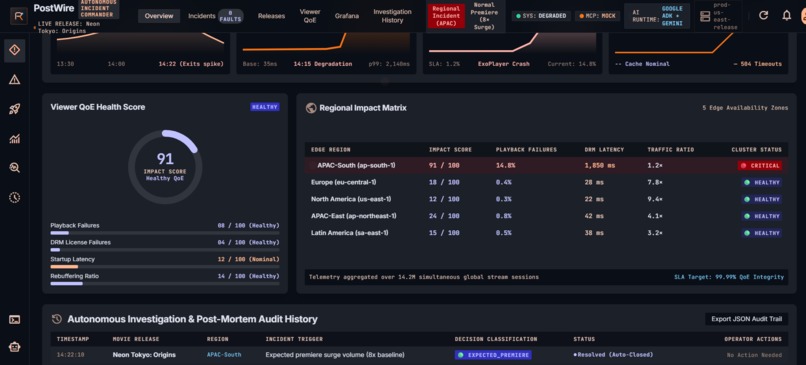Select the APAC-East (ap-northeast-1) row
The height and width of the screenshot is (365, 806).
[546, 216]
